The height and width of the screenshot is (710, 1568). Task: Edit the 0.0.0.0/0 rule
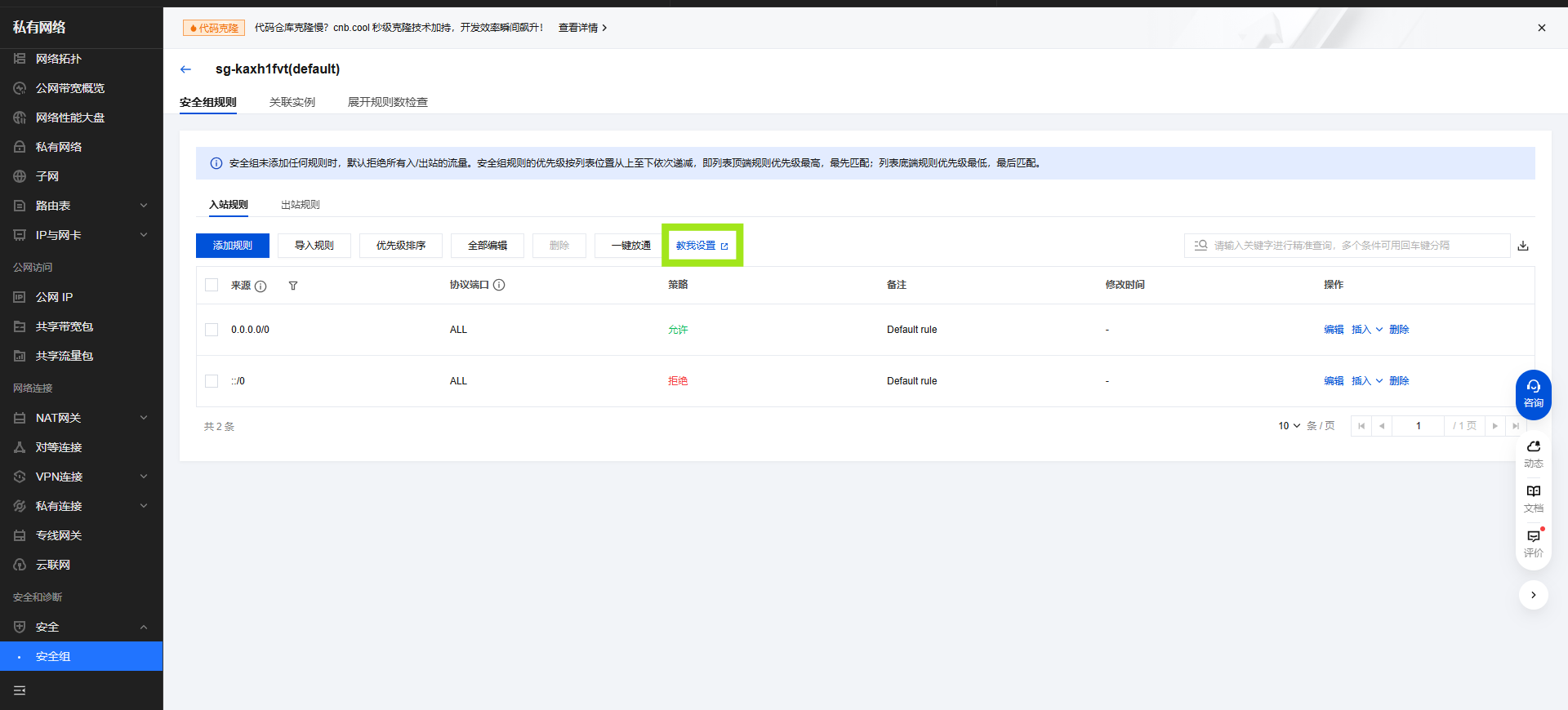click(x=1334, y=330)
